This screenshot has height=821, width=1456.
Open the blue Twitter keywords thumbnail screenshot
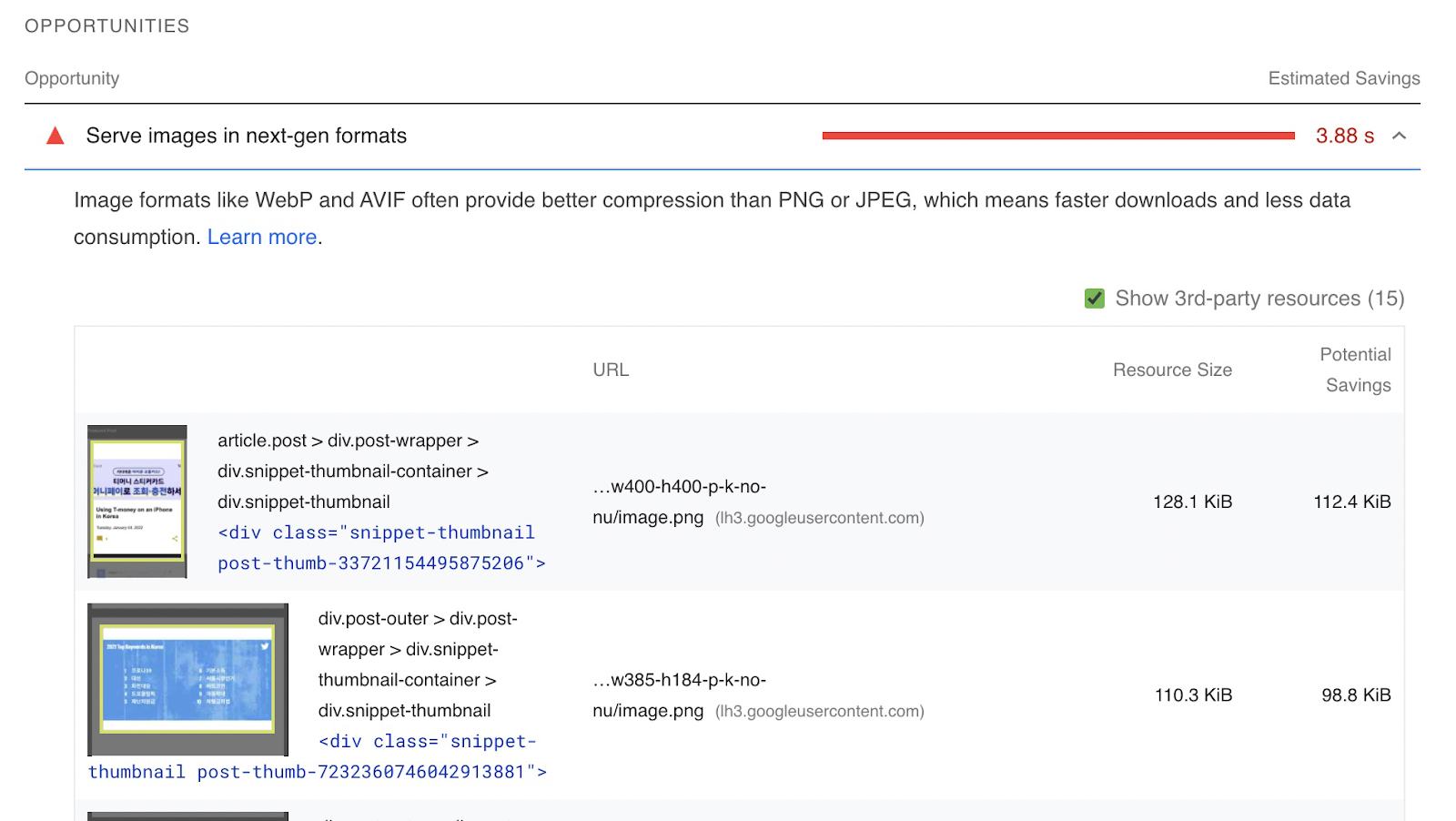click(x=187, y=680)
